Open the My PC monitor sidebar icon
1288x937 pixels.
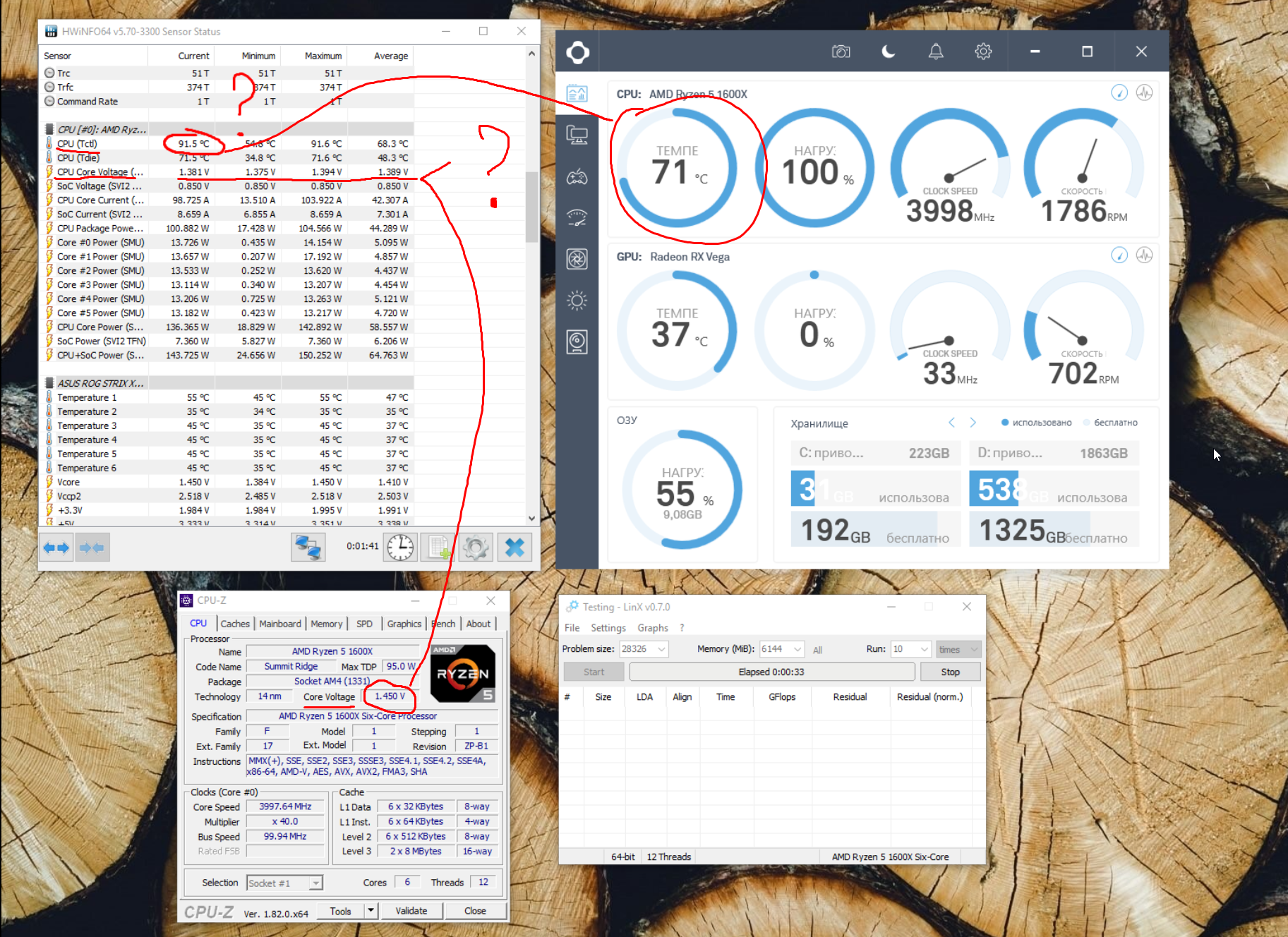pos(577,135)
